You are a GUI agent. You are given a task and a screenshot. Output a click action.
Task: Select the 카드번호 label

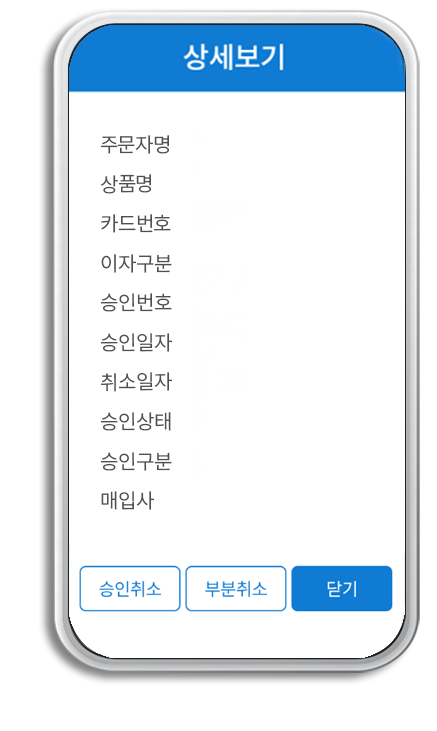coord(136,223)
